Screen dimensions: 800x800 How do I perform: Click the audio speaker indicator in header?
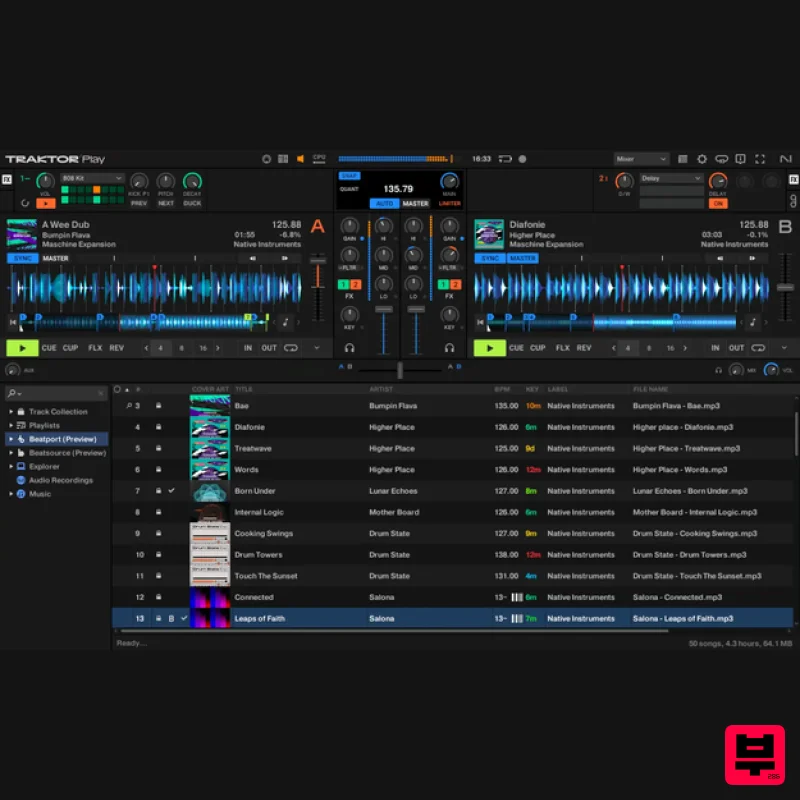[301, 159]
